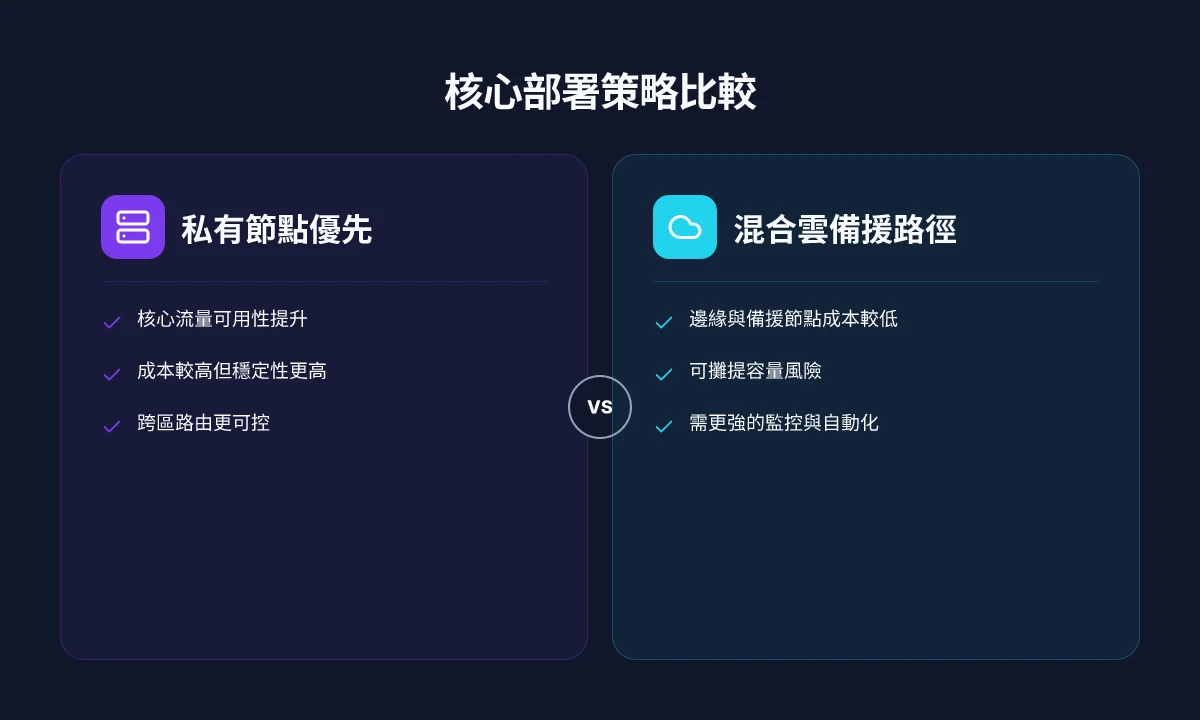
Task: Click the cyan cloud icon
Action: [685, 227]
